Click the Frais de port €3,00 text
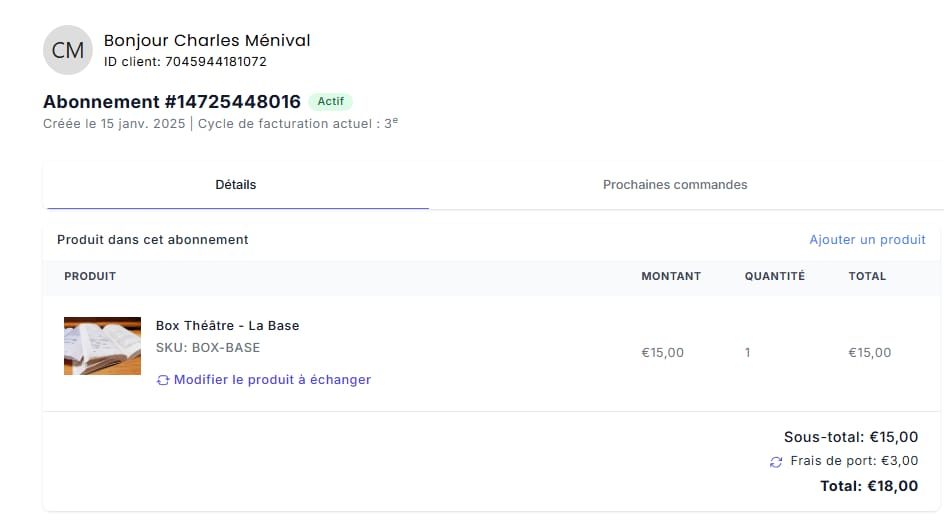Image resolution: width=944 pixels, height=521 pixels. (x=854, y=461)
